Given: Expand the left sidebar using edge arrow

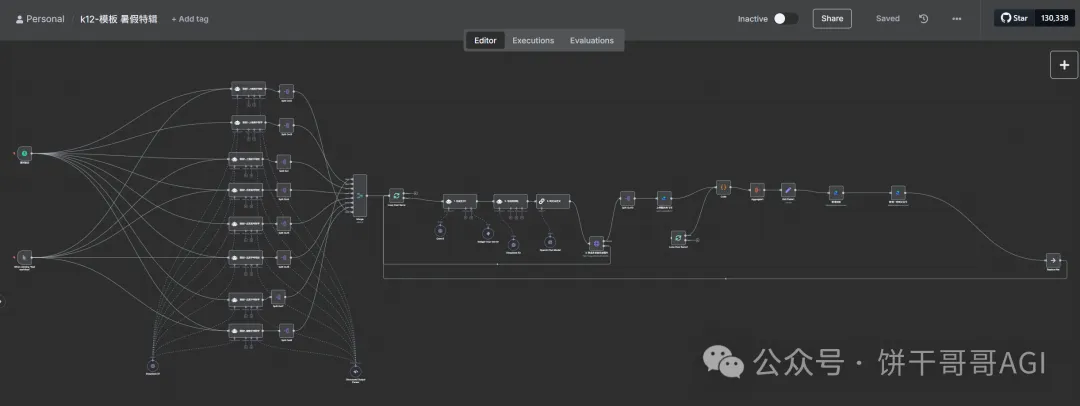Looking at the screenshot, I should (3, 300).
